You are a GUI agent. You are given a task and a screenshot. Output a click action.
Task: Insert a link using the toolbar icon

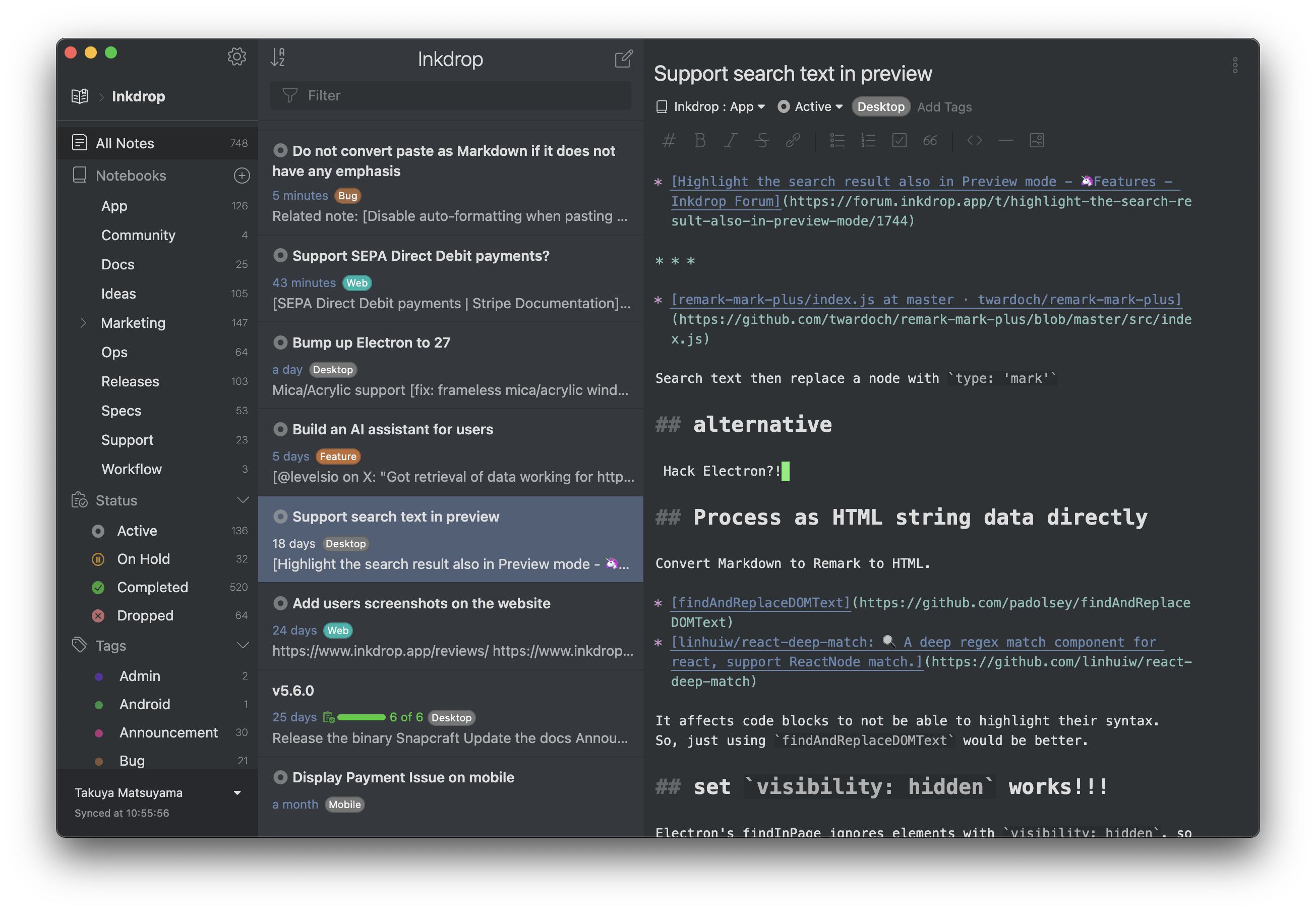[793, 141]
